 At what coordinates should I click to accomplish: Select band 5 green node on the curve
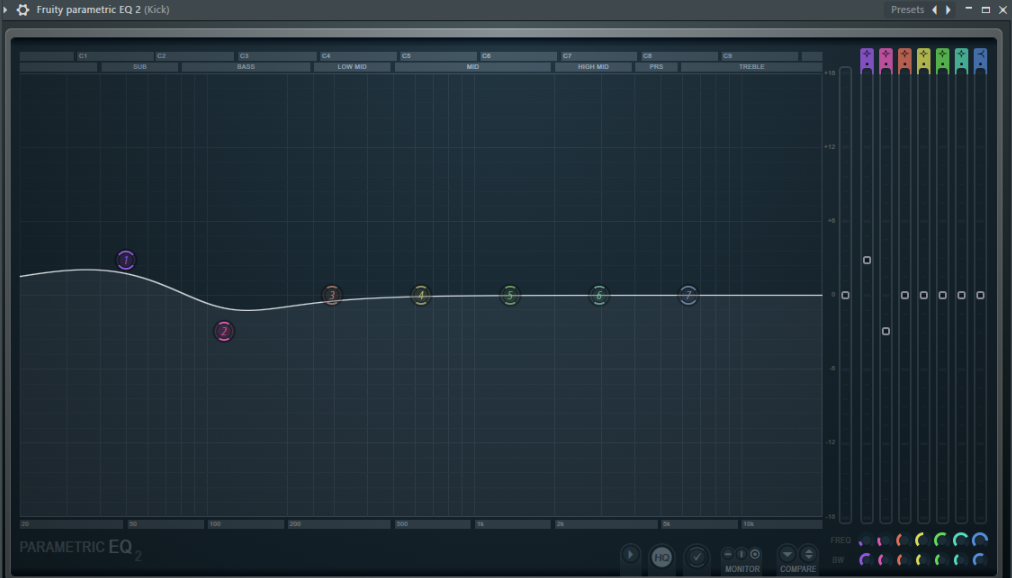pyautogui.click(x=510, y=295)
